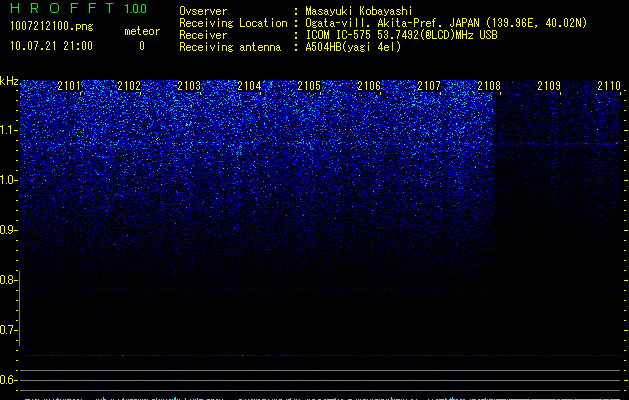The image size is (629, 400).
Task: Click the Ogata-vill. Akita-Pref. JAPAN location text
Action: click(x=446, y=23)
